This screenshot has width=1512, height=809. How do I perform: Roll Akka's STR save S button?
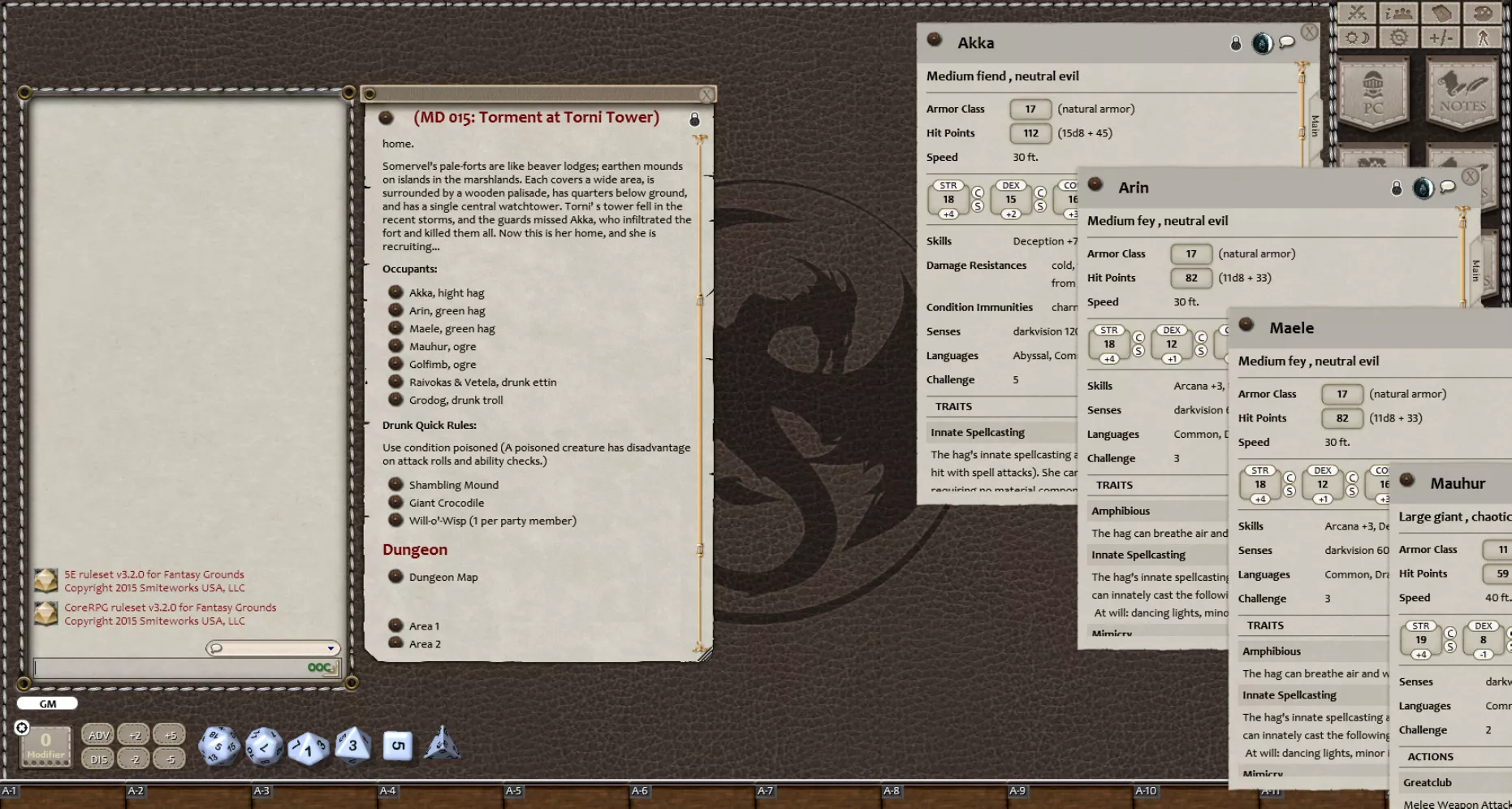point(978,206)
